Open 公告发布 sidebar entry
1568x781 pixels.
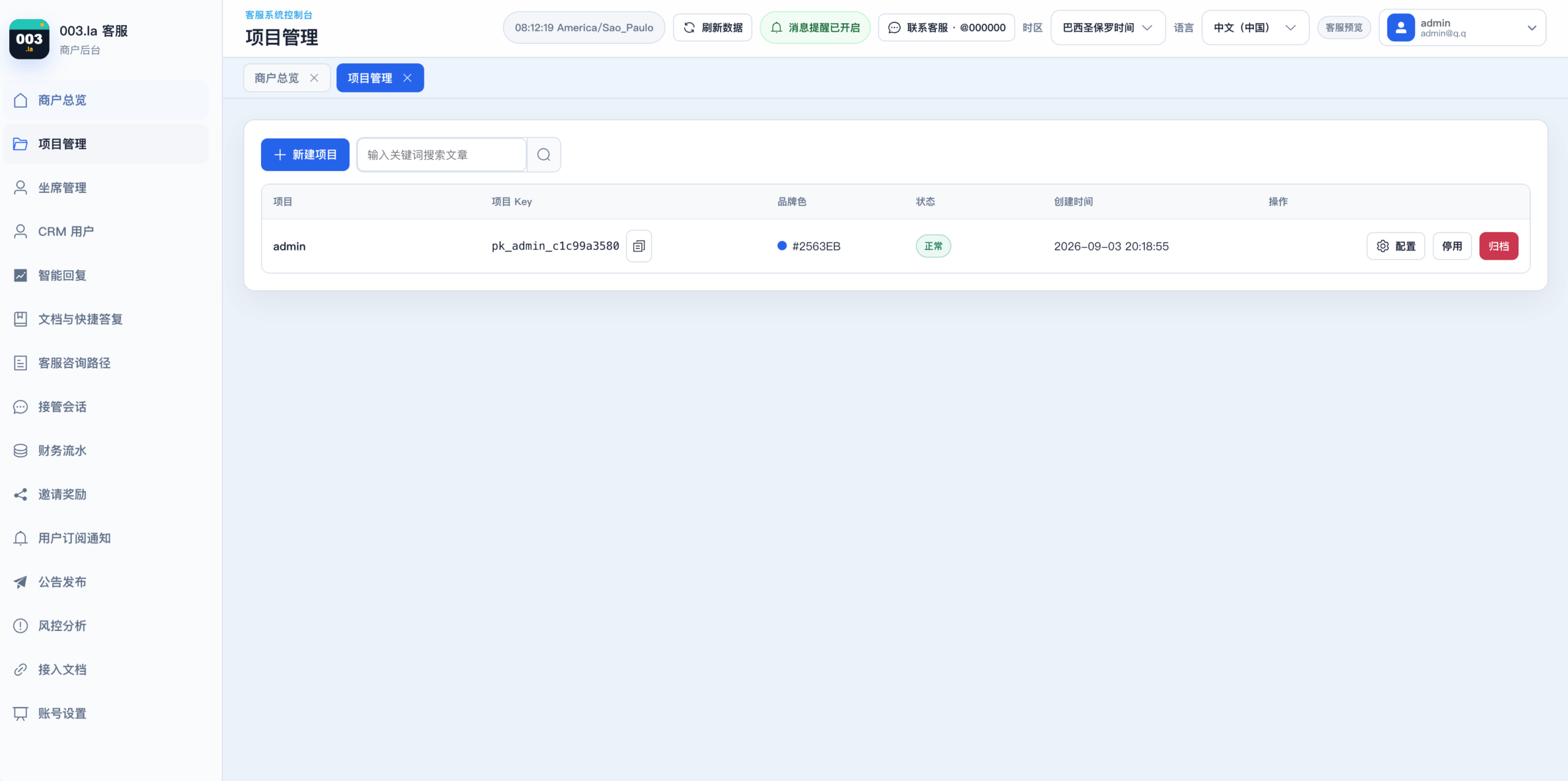point(105,582)
